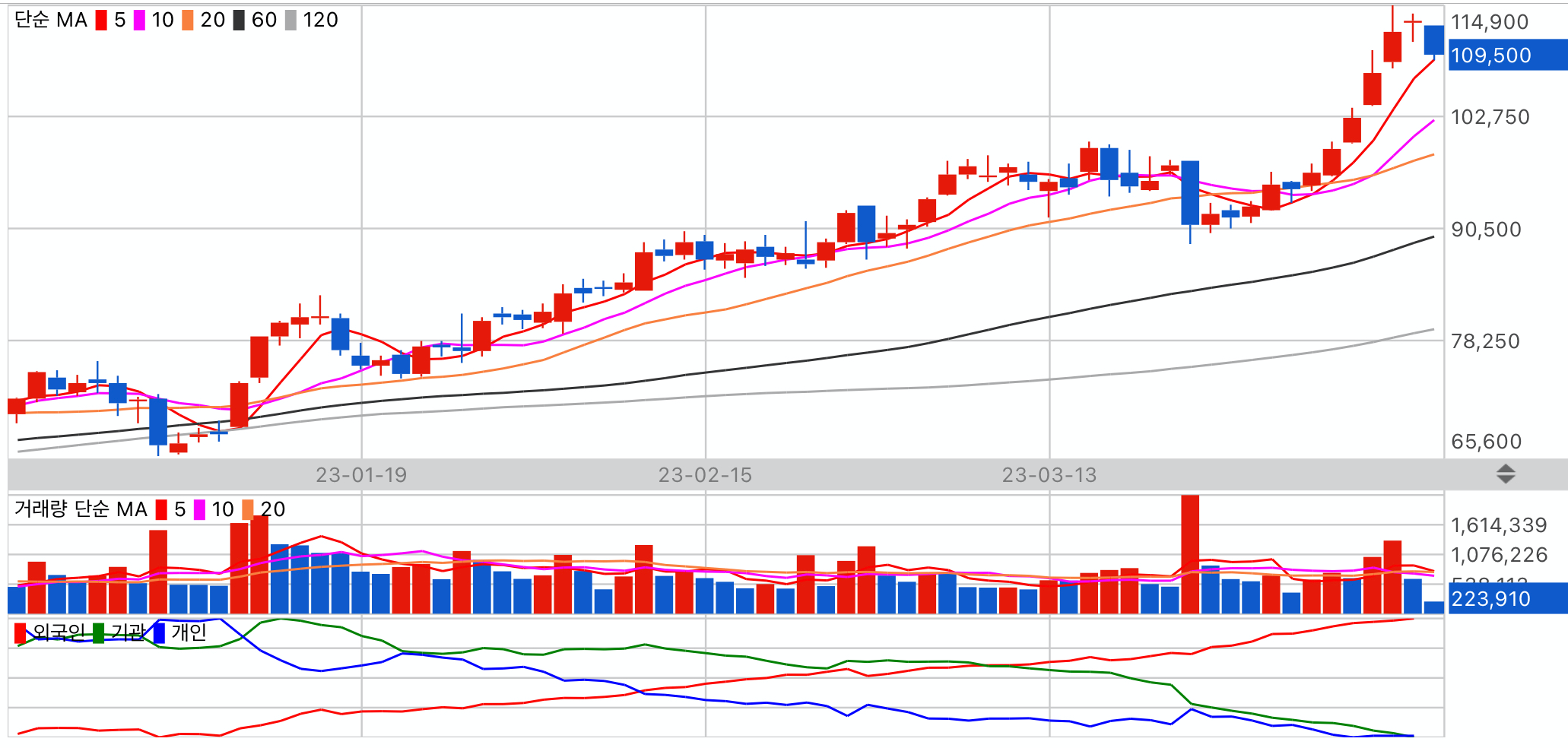Image resolution: width=1568 pixels, height=748 pixels.
Task: Click the '단순 MA' price legend label
Action: point(51,20)
